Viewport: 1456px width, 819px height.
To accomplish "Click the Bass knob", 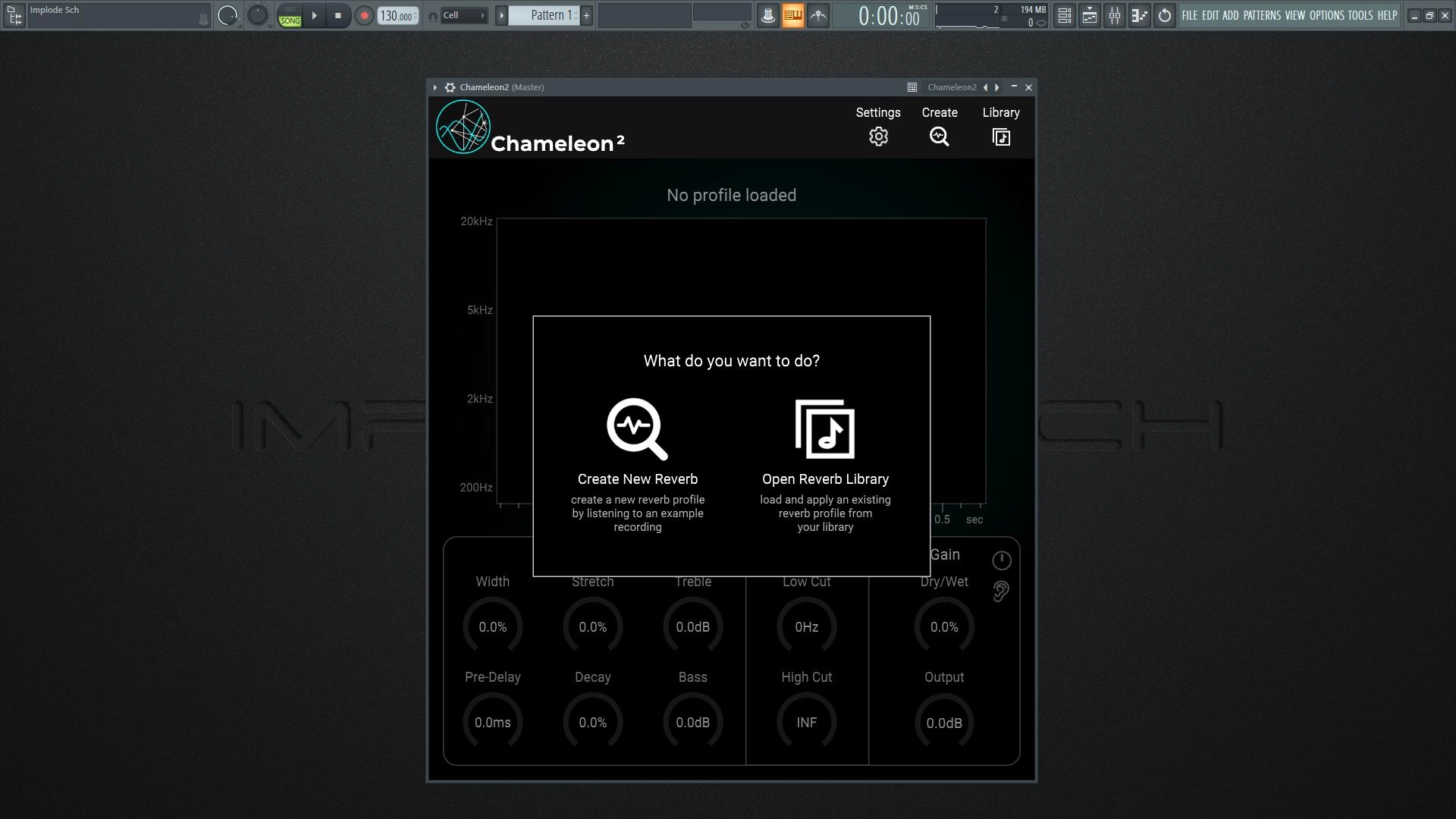I will click(x=693, y=723).
